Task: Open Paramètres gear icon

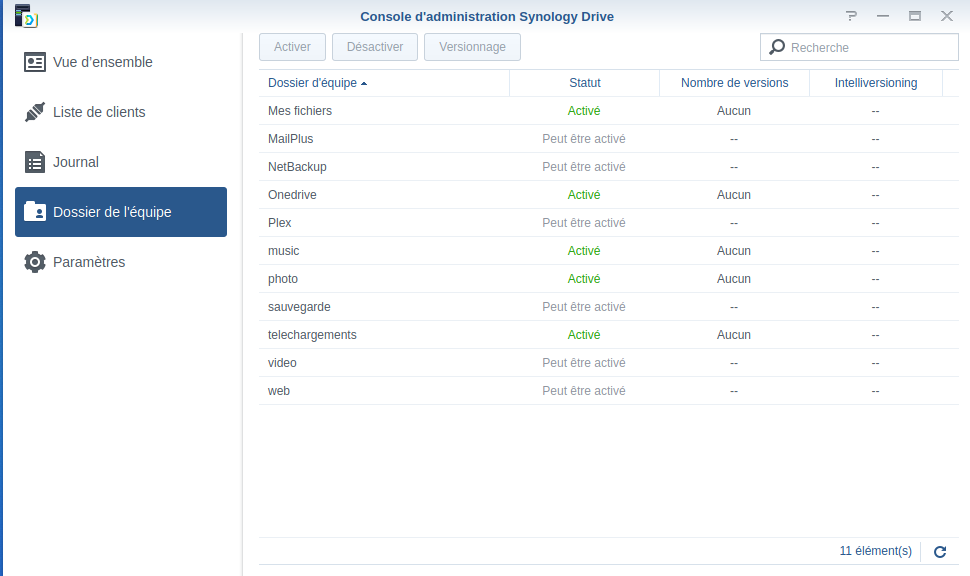Action: tap(35, 262)
